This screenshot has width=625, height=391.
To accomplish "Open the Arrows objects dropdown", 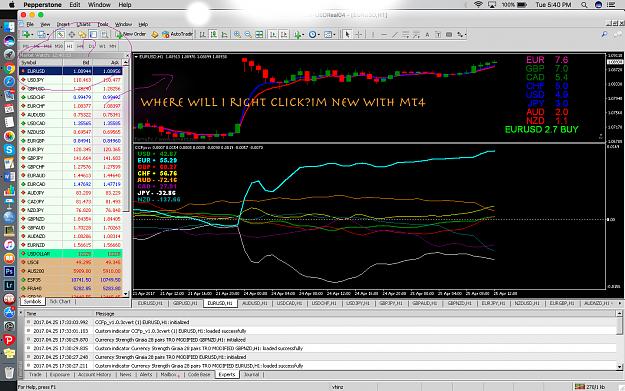I will 462,35.
